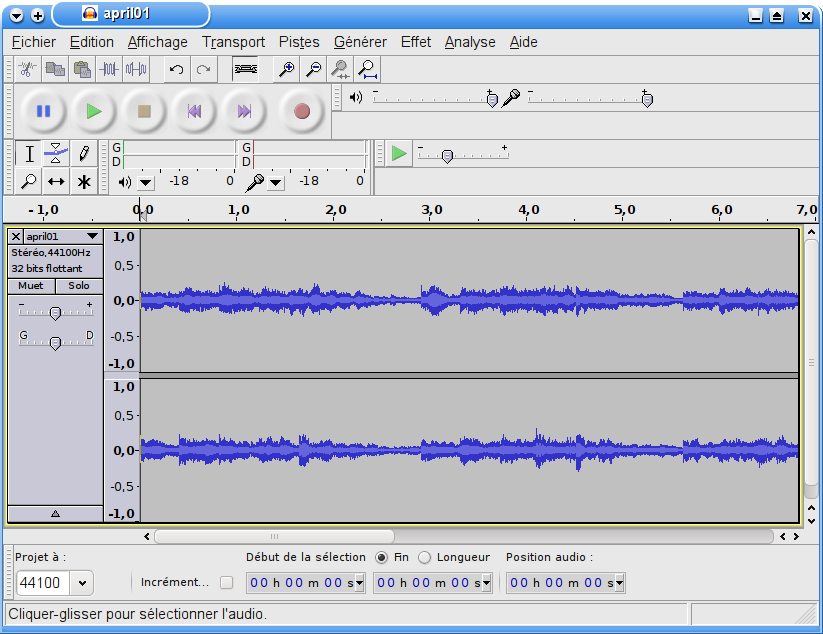Adjust the april01 track pan slider
This screenshot has width=823, height=634.
55,342
